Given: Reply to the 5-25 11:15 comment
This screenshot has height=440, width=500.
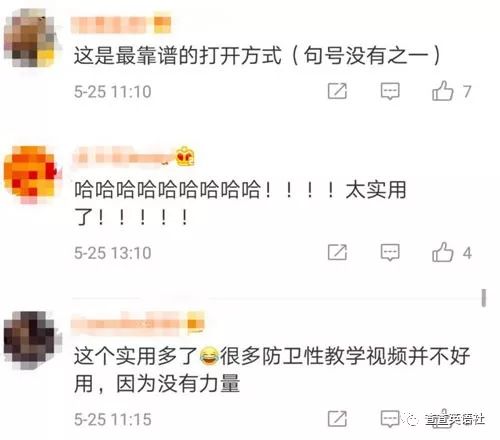Looking at the screenshot, I should point(390,419).
